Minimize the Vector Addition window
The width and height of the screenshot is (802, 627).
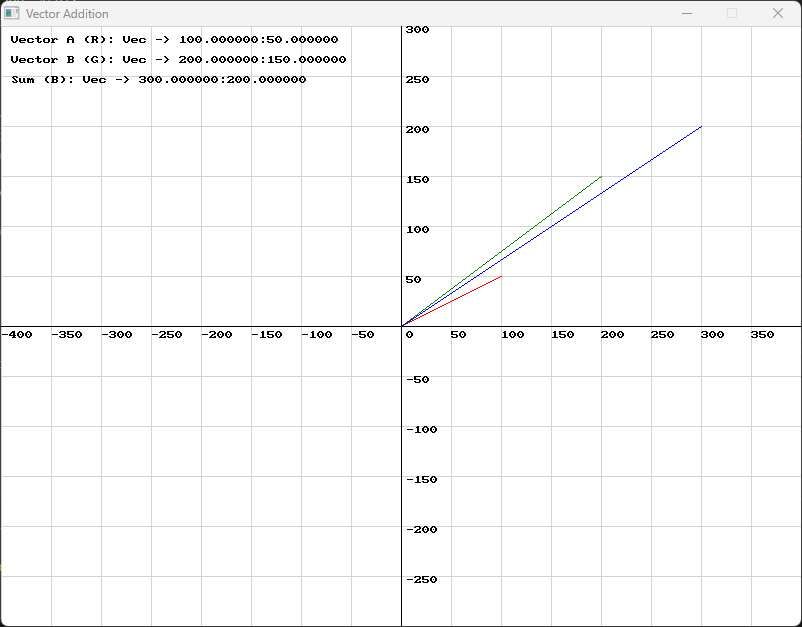pyautogui.click(x=688, y=14)
